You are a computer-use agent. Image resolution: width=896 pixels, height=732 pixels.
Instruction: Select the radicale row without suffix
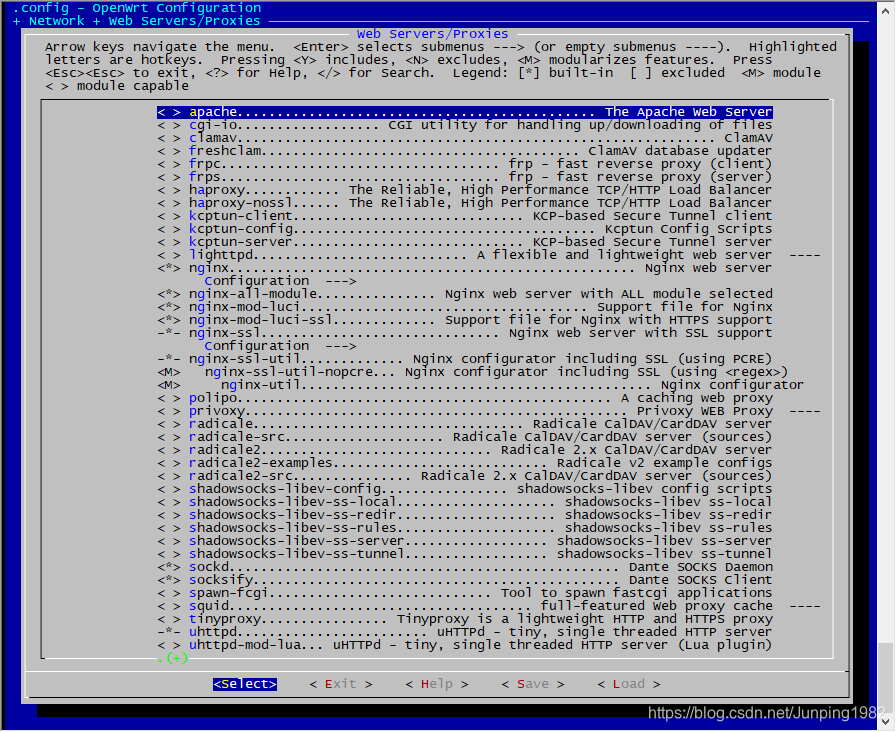click(465, 425)
